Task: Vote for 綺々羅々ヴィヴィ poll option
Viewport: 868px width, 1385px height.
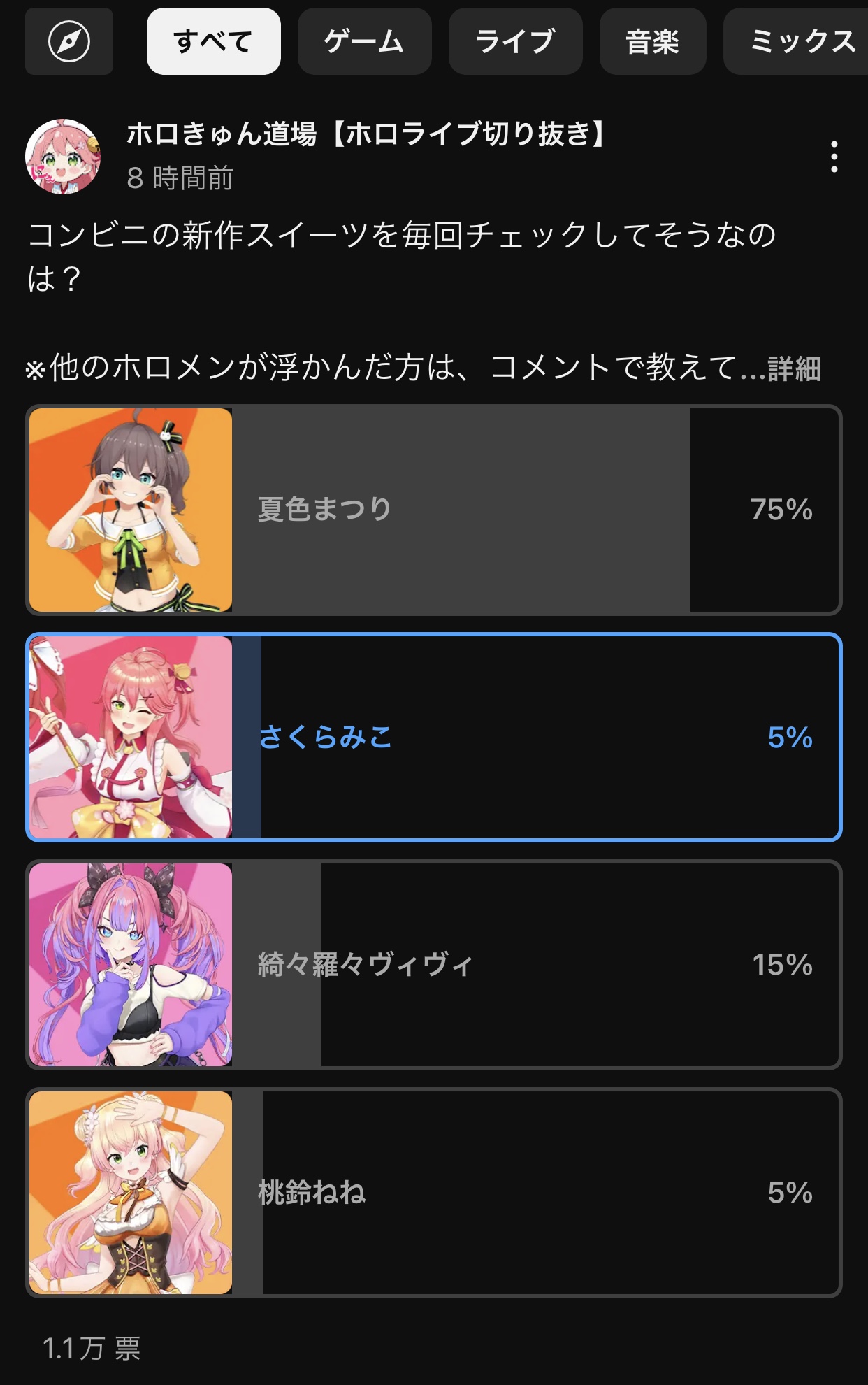Action: pos(434,965)
